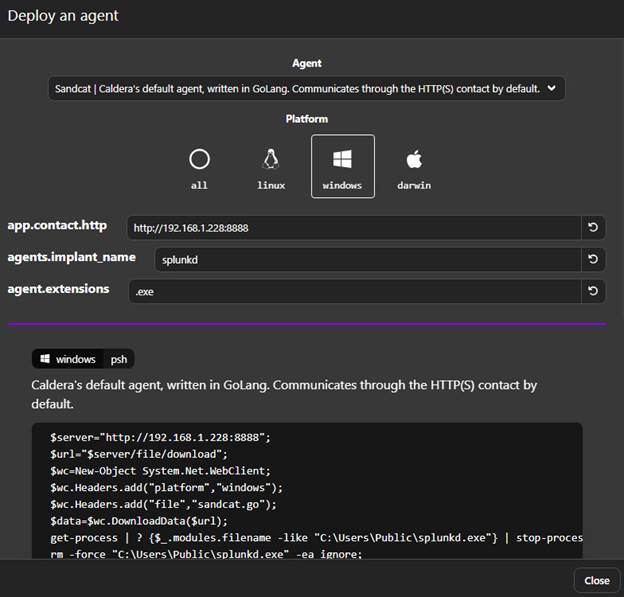Image resolution: width=624 pixels, height=597 pixels.
Task: Reset the agents.implant_name field value
Action: click(x=593, y=259)
